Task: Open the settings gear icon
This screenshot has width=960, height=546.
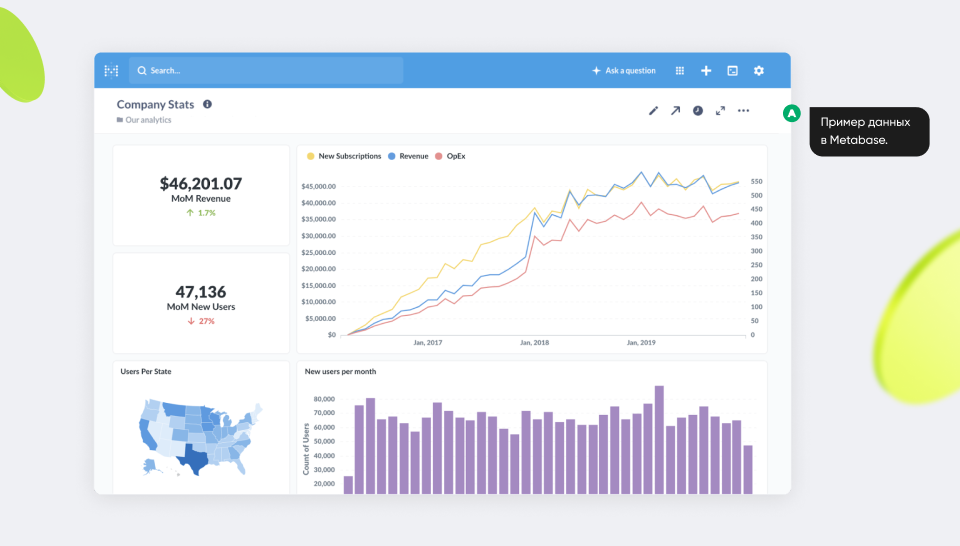Action: (759, 71)
